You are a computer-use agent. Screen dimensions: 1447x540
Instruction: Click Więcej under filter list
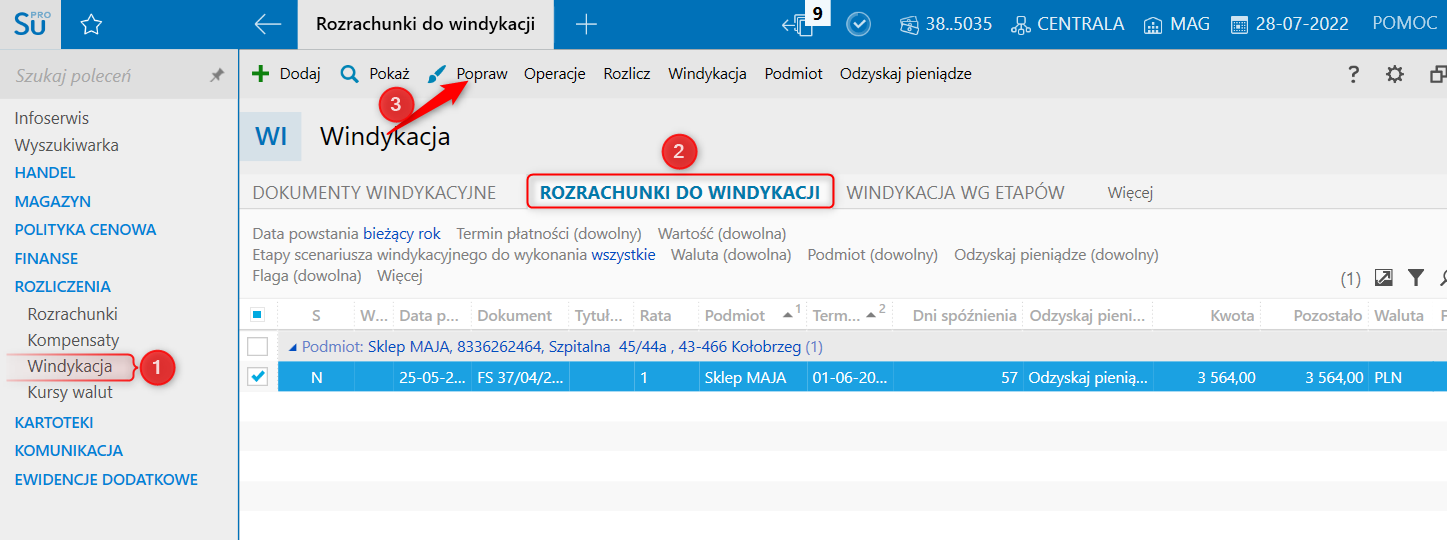tap(400, 276)
